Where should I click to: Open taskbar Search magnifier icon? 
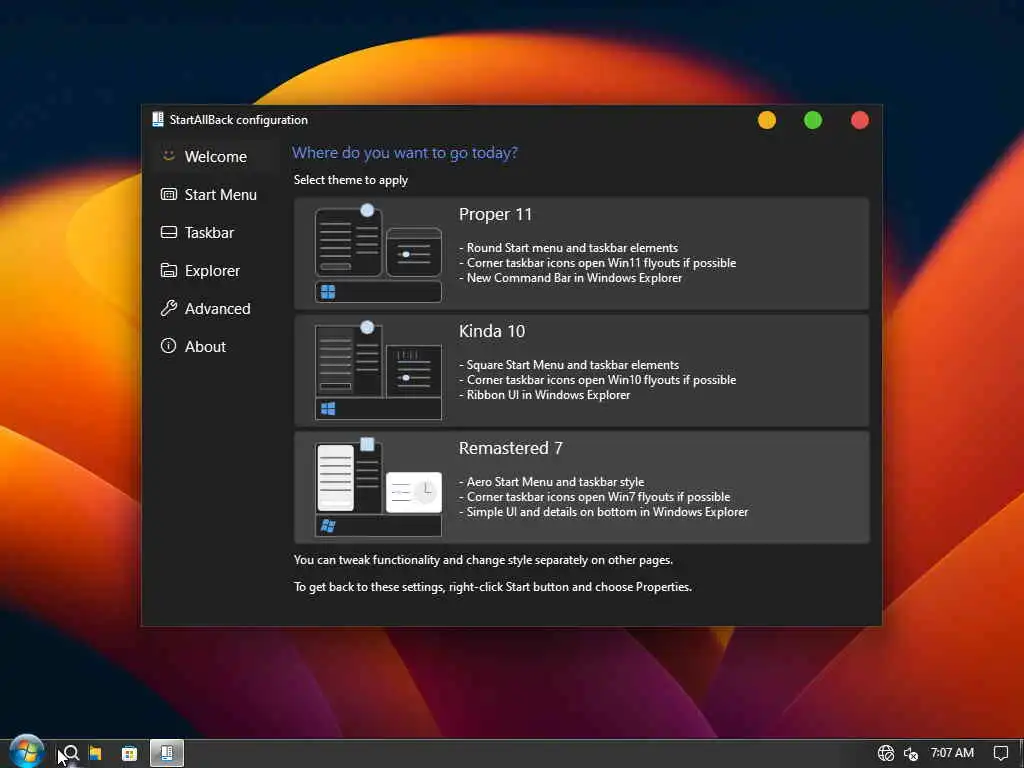(x=71, y=753)
